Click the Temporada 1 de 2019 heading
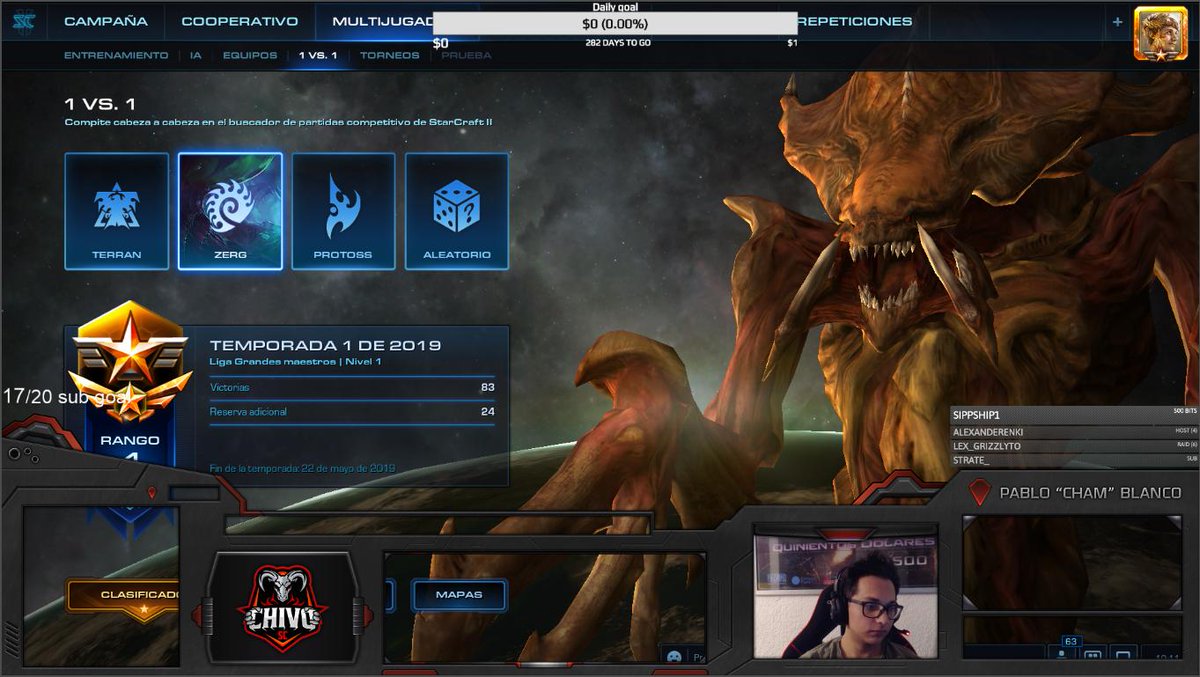The image size is (1200, 677). click(325, 345)
